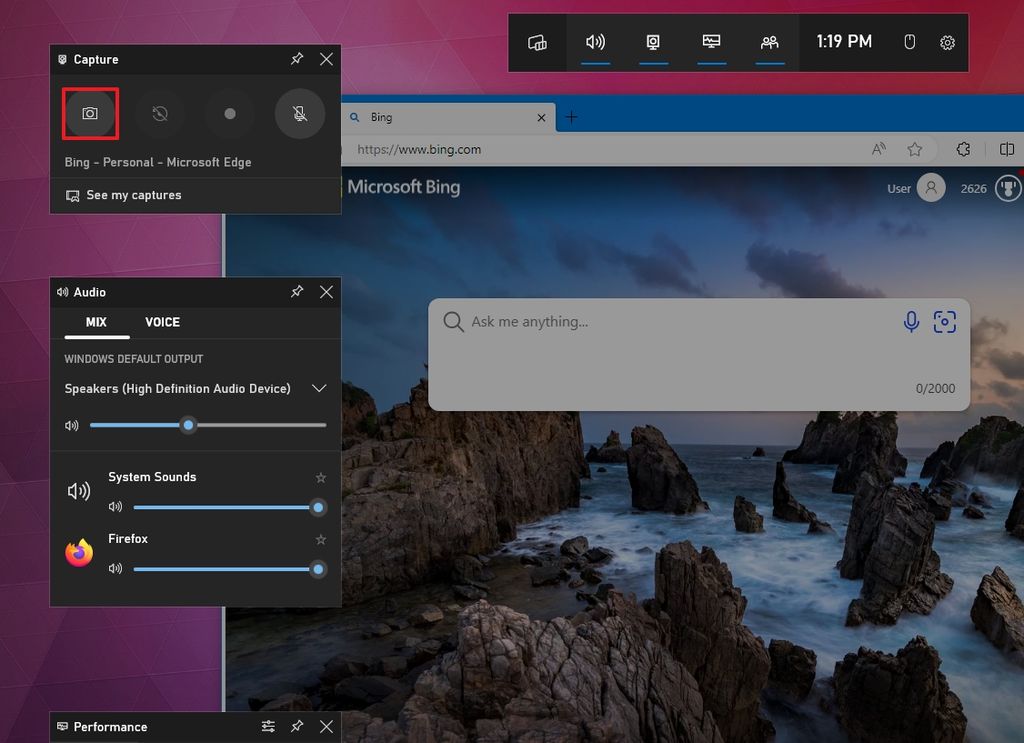Unmute the microphone in the Capture widget
1024x743 pixels.
click(x=299, y=113)
